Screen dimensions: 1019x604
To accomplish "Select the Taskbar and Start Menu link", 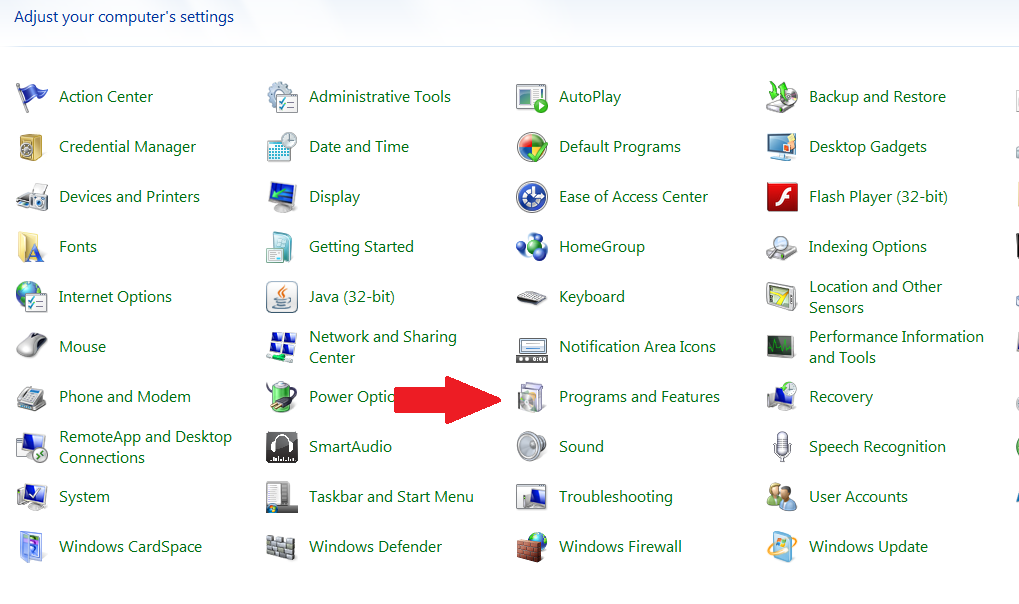I will (x=391, y=497).
